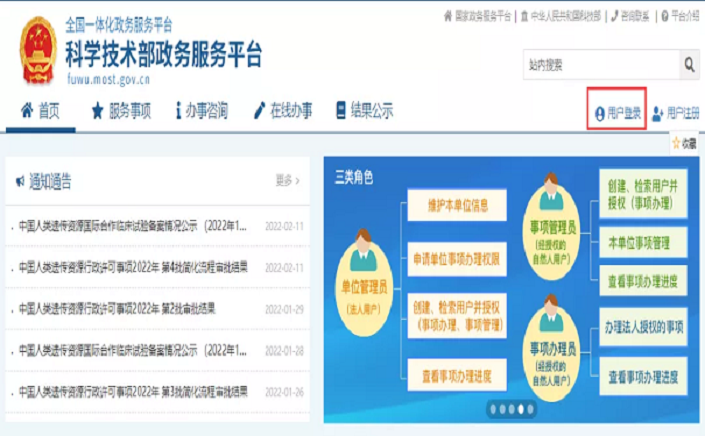Select the last carousel dot indicator
705x436 pixels.
531,409
